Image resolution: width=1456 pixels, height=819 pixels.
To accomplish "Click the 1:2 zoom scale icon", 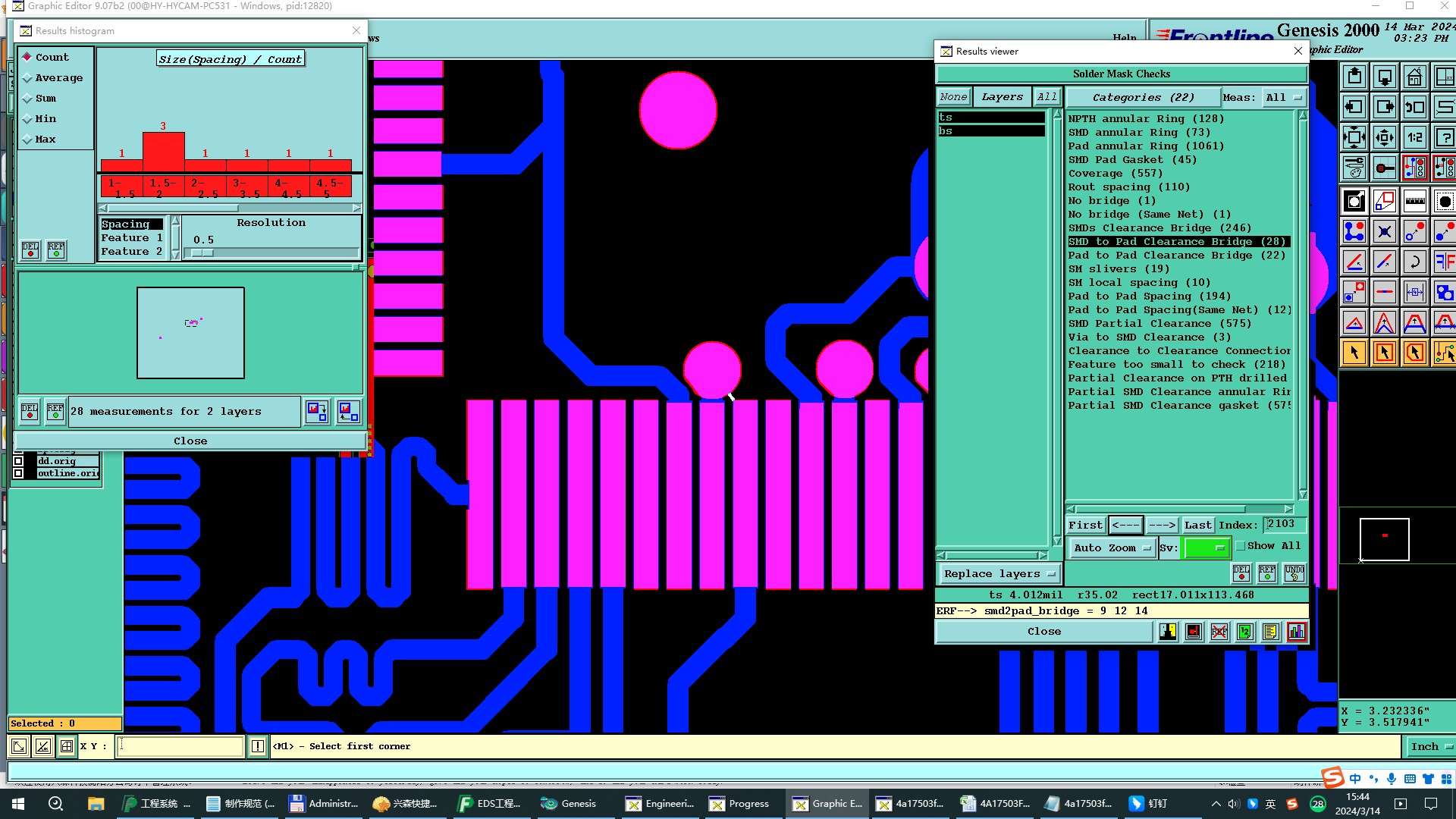I will coord(1414,138).
